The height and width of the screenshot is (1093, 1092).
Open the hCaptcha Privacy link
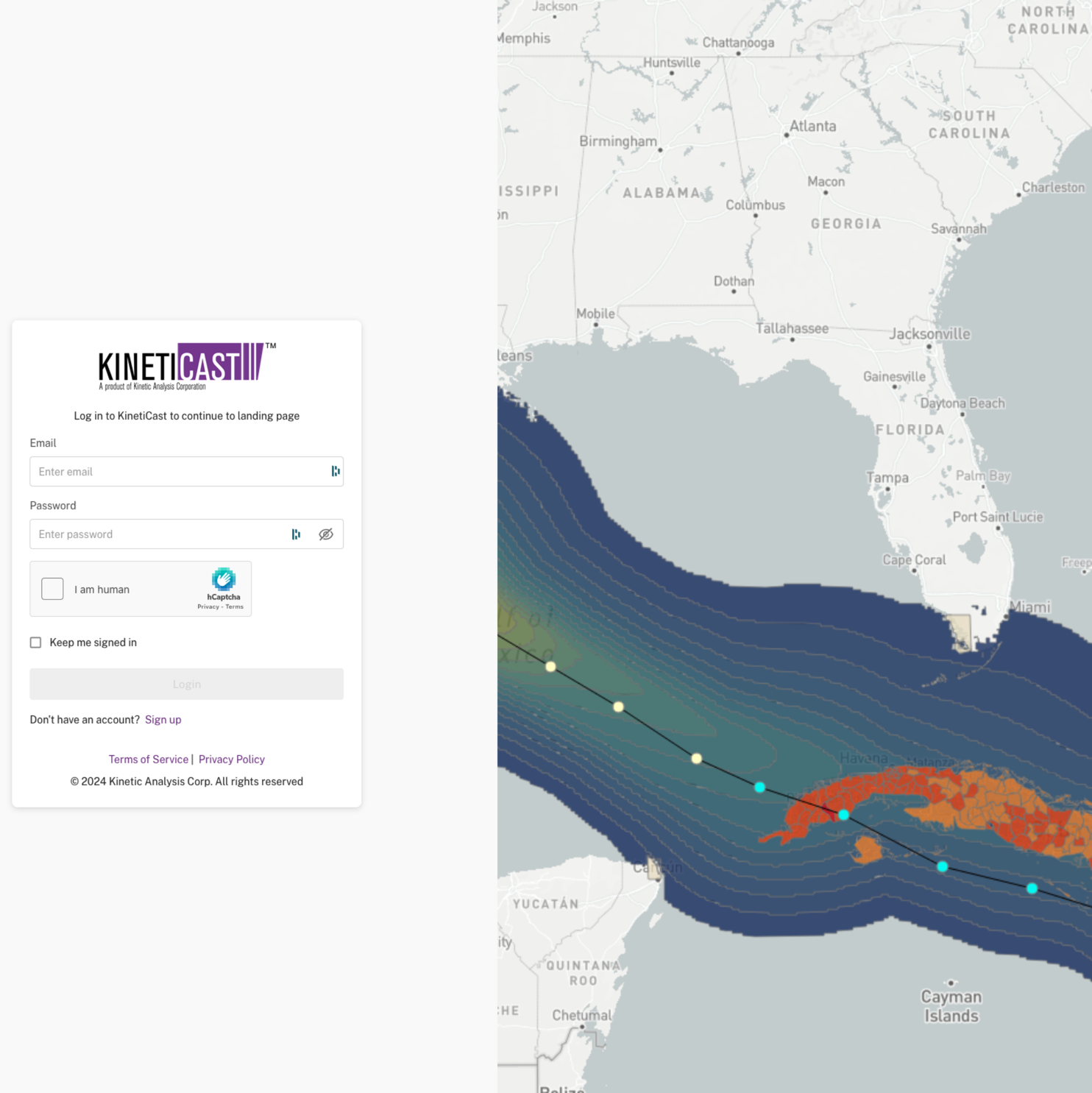[208, 606]
